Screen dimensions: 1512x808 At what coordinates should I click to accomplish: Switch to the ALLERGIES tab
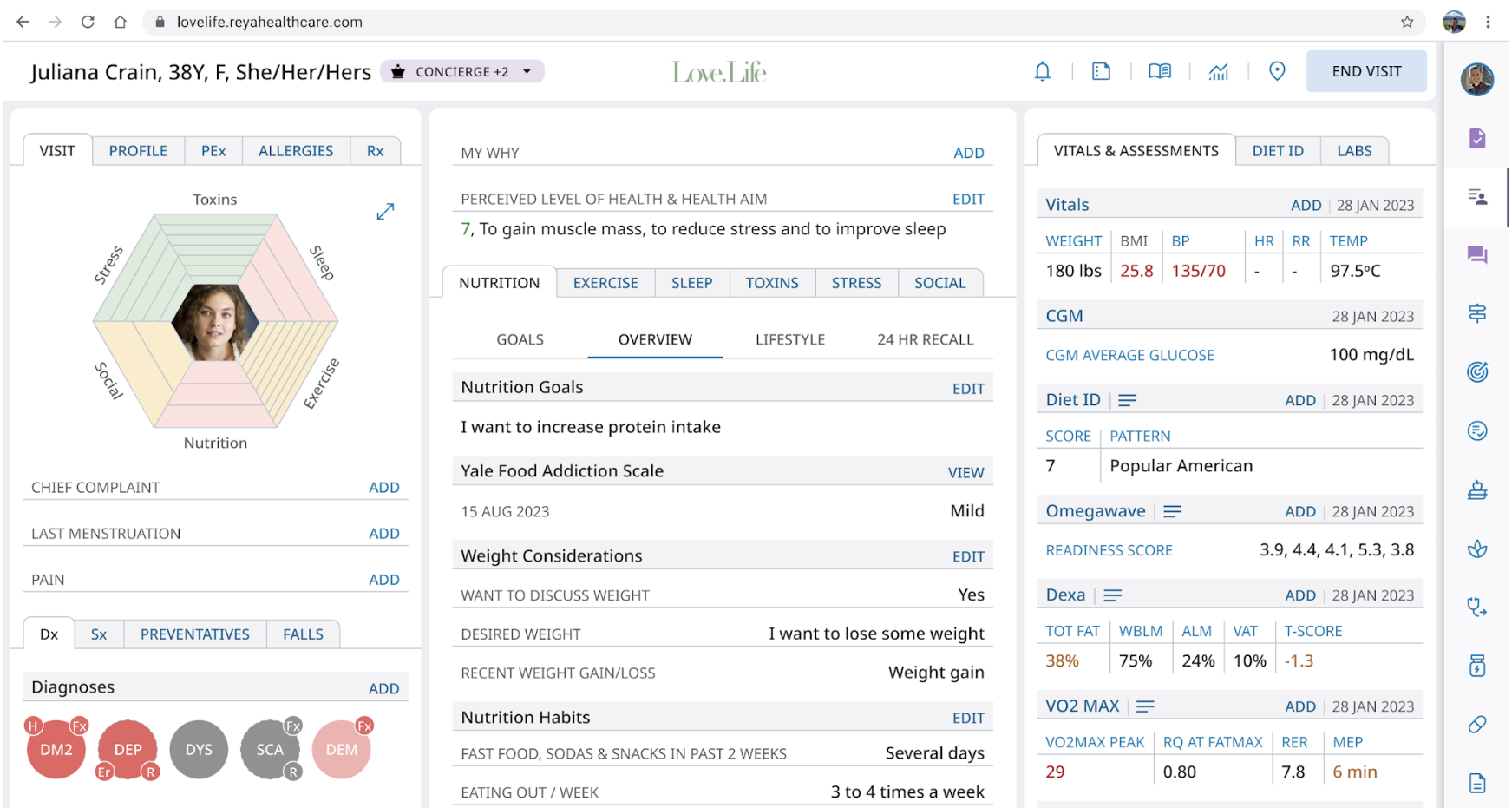(x=296, y=151)
